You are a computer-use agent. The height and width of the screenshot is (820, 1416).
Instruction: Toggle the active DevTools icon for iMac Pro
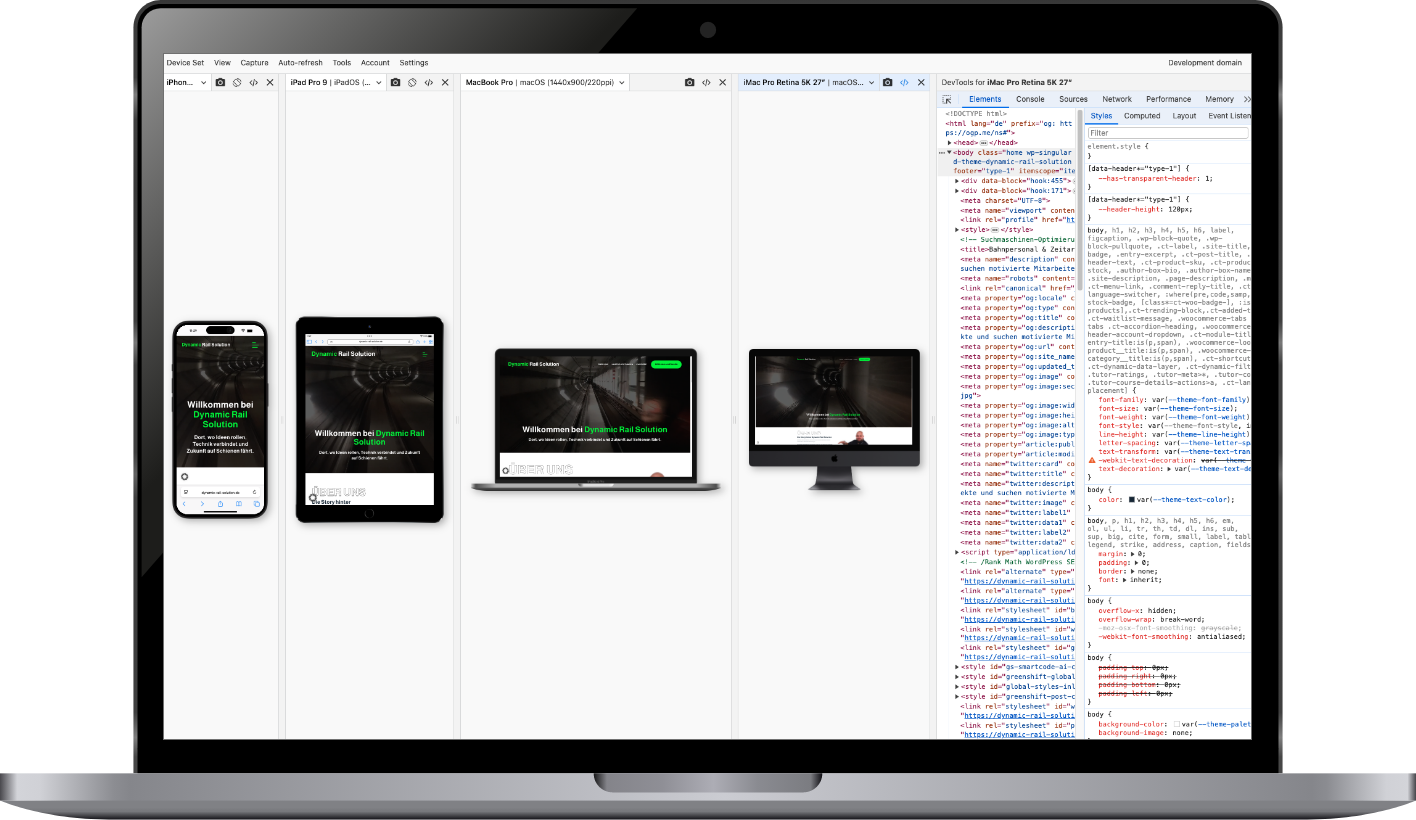[904, 82]
